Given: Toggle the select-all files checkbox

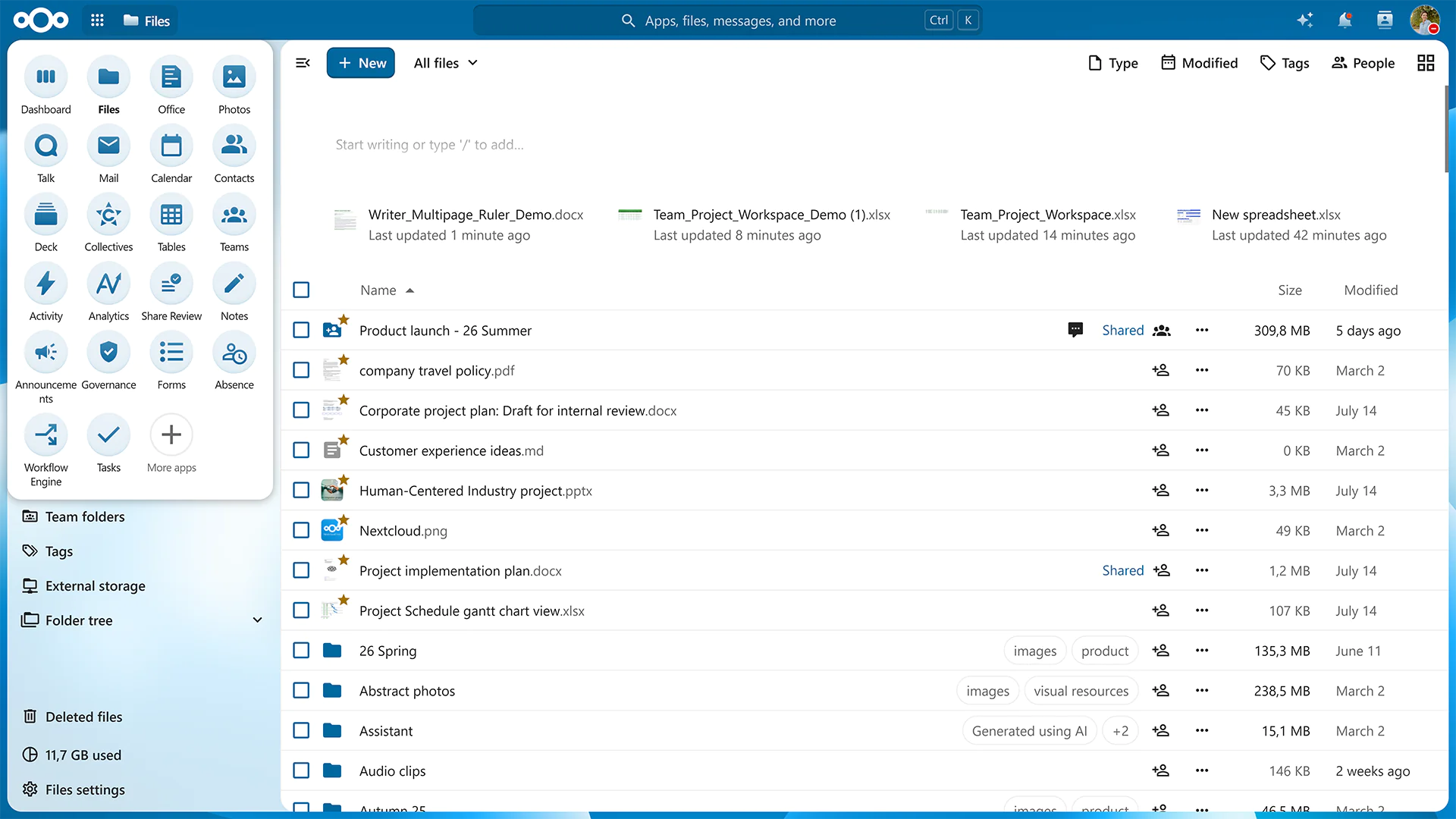Looking at the screenshot, I should pyautogui.click(x=301, y=290).
